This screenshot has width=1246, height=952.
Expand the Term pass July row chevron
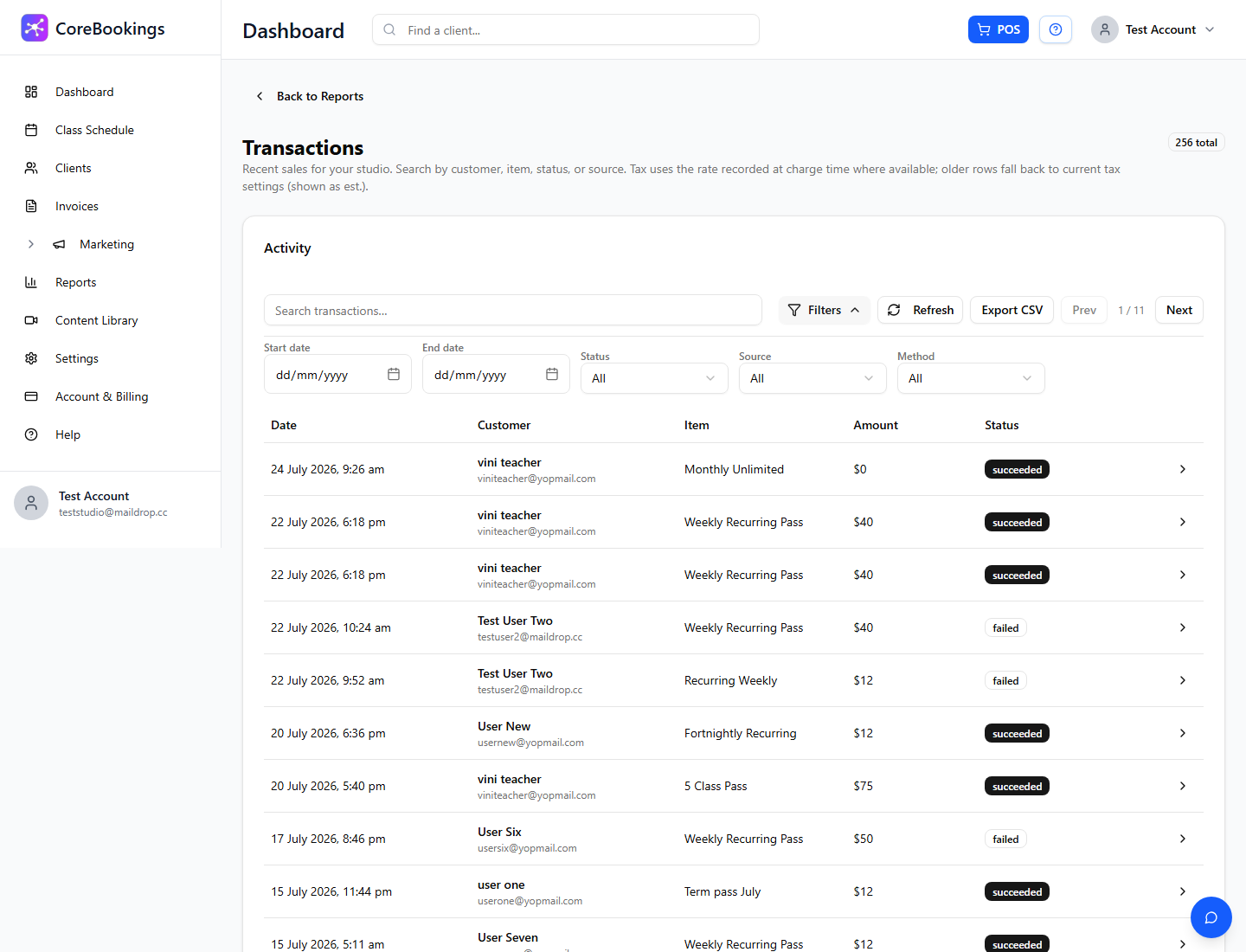coord(1183,891)
